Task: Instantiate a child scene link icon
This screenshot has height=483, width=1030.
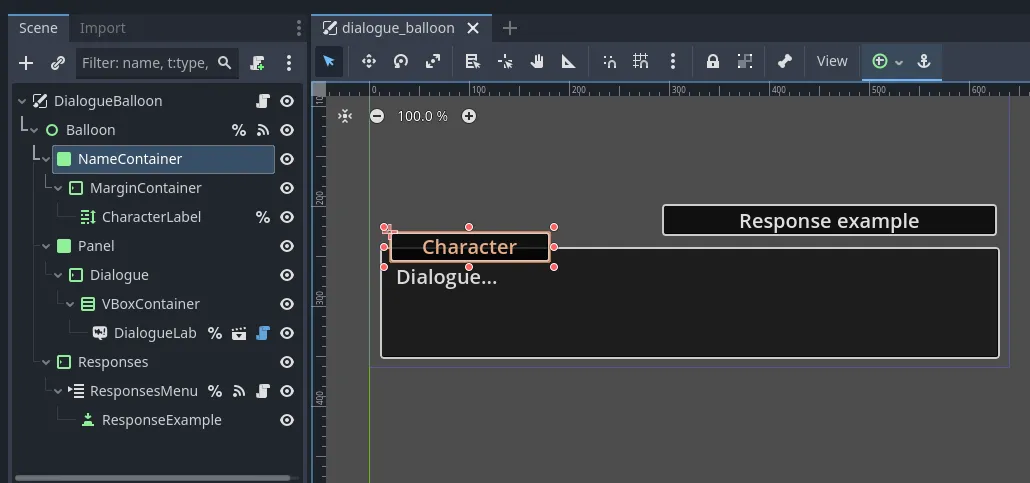Action: click(x=58, y=63)
